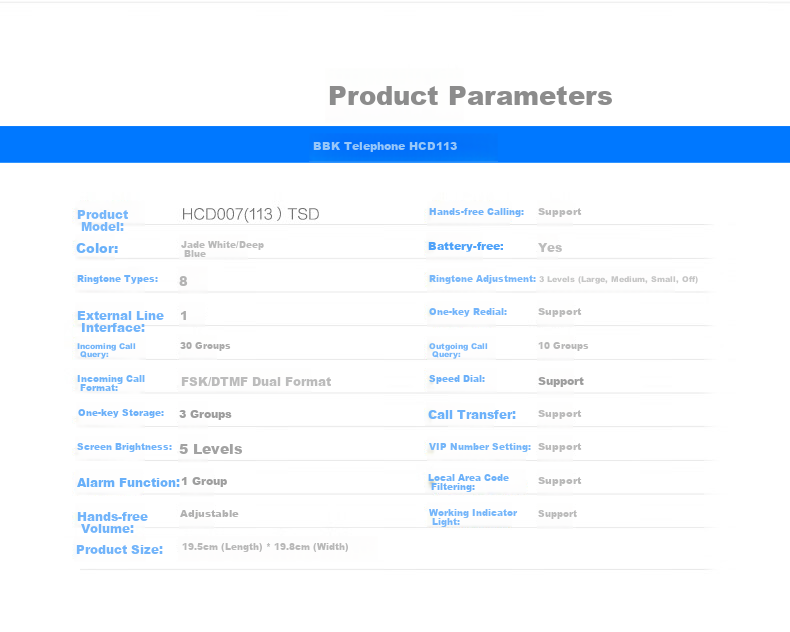Screen dimensions: 790x632
Task: Select the HCD007(113) TSD model value
Action: pyautogui.click(x=250, y=214)
